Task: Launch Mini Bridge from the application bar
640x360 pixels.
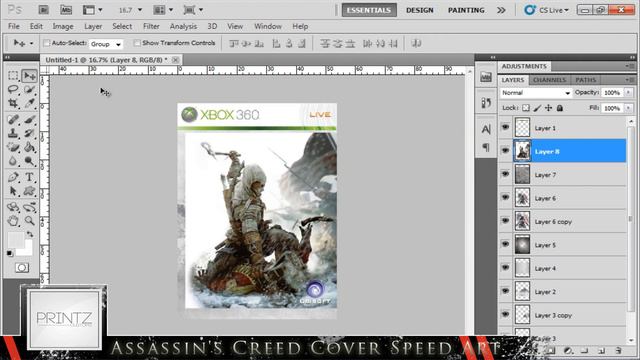Action: point(66,10)
